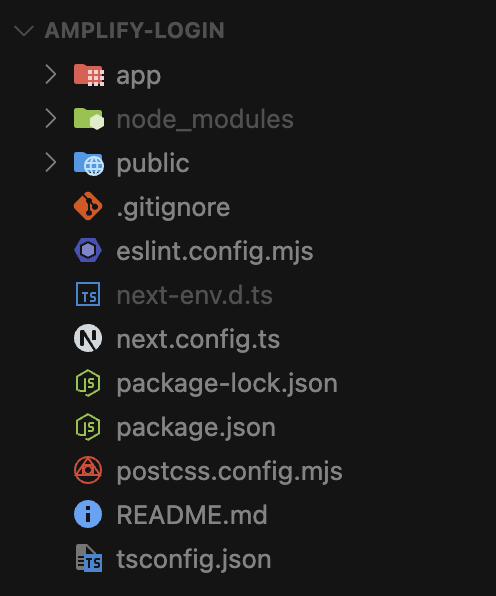Click the red PostCSS icon

click(x=88, y=470)
